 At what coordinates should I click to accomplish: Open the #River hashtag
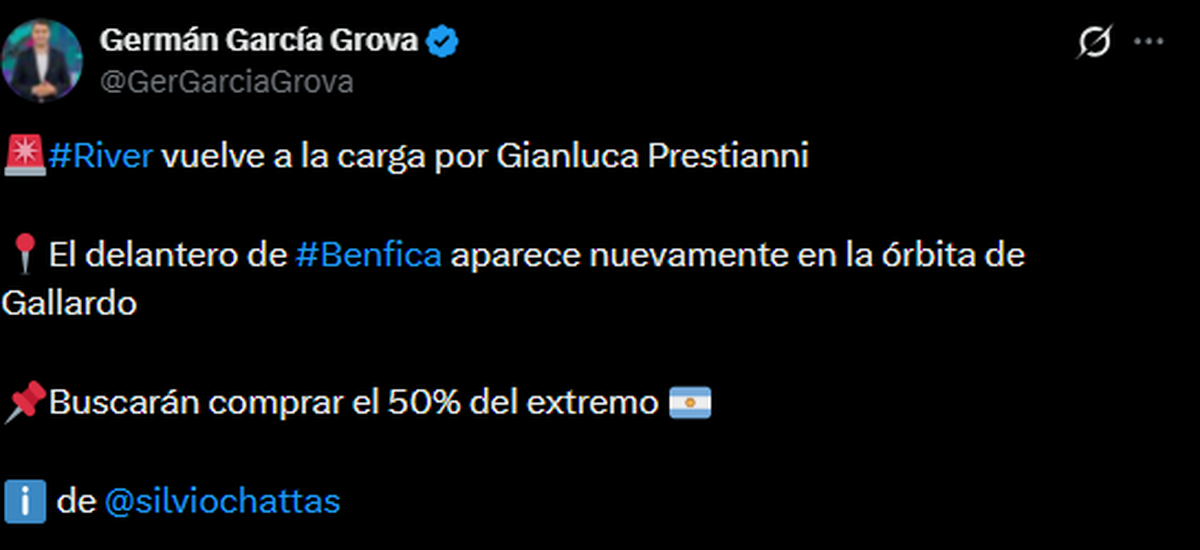point(100,158)
